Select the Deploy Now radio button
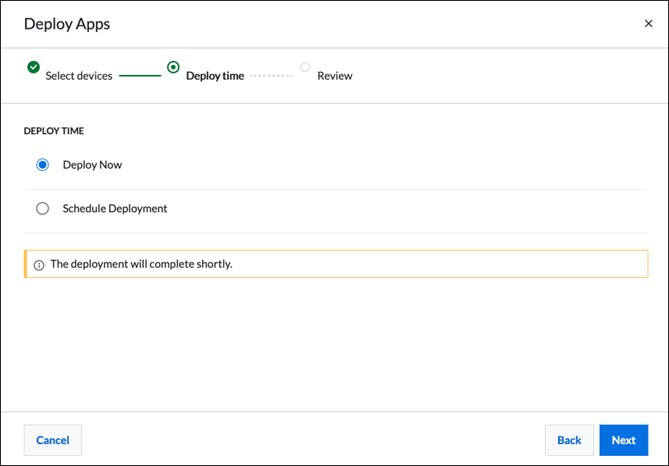Image resolution: width=669 pixels, height=466 pixels. pos(42,165)
